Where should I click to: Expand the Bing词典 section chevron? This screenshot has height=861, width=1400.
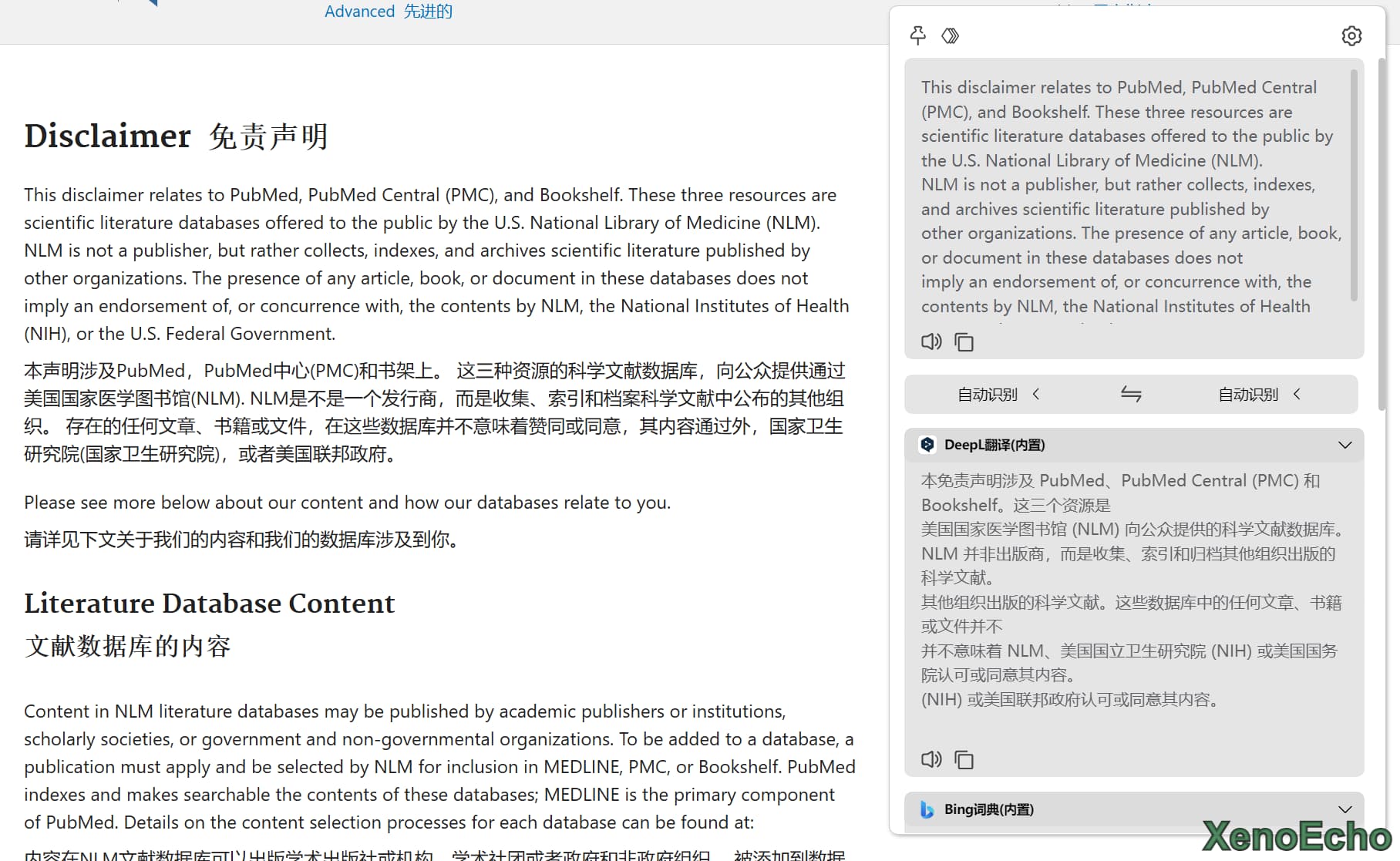(1345, 809)
